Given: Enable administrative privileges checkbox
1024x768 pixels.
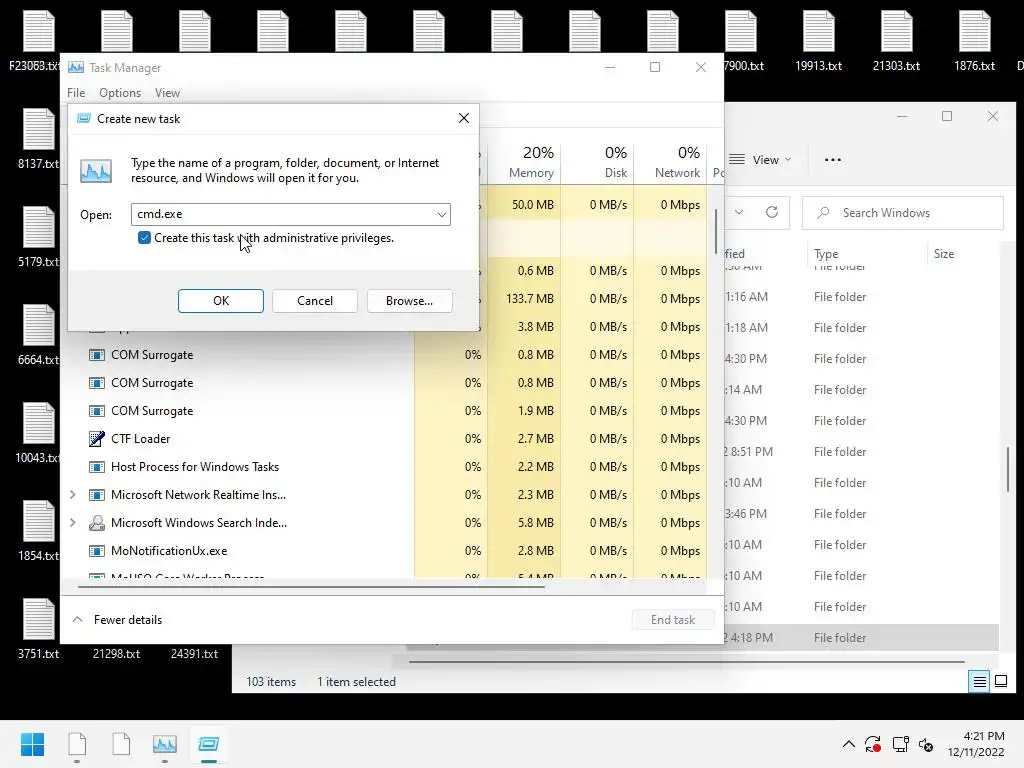Looking at the screenshot, I should click(144, 238).
